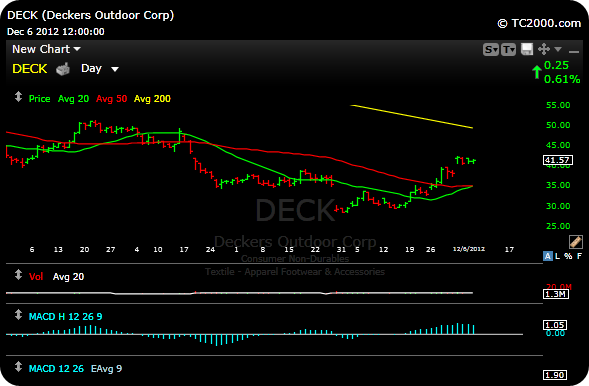589x386 pixels.
Task: Select the Avg 200 indicator label
Action: tap(152, 99)
